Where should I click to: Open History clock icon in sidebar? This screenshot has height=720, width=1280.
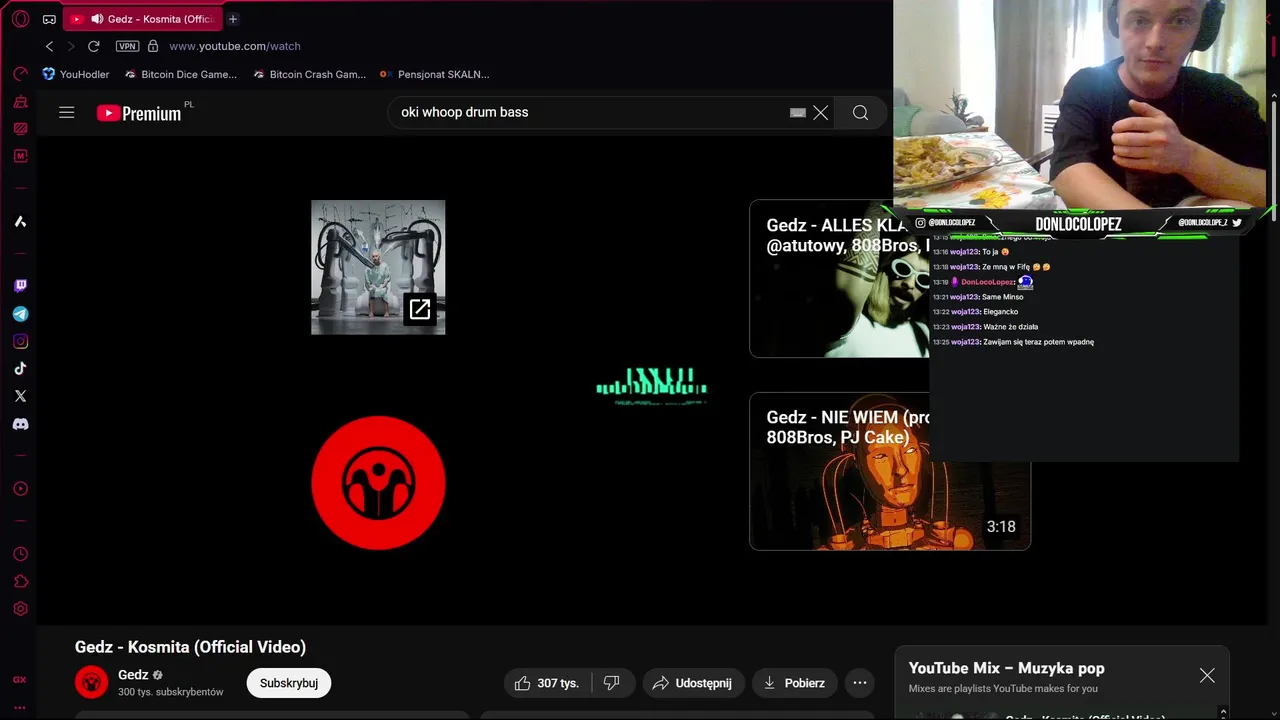point(20,554)
